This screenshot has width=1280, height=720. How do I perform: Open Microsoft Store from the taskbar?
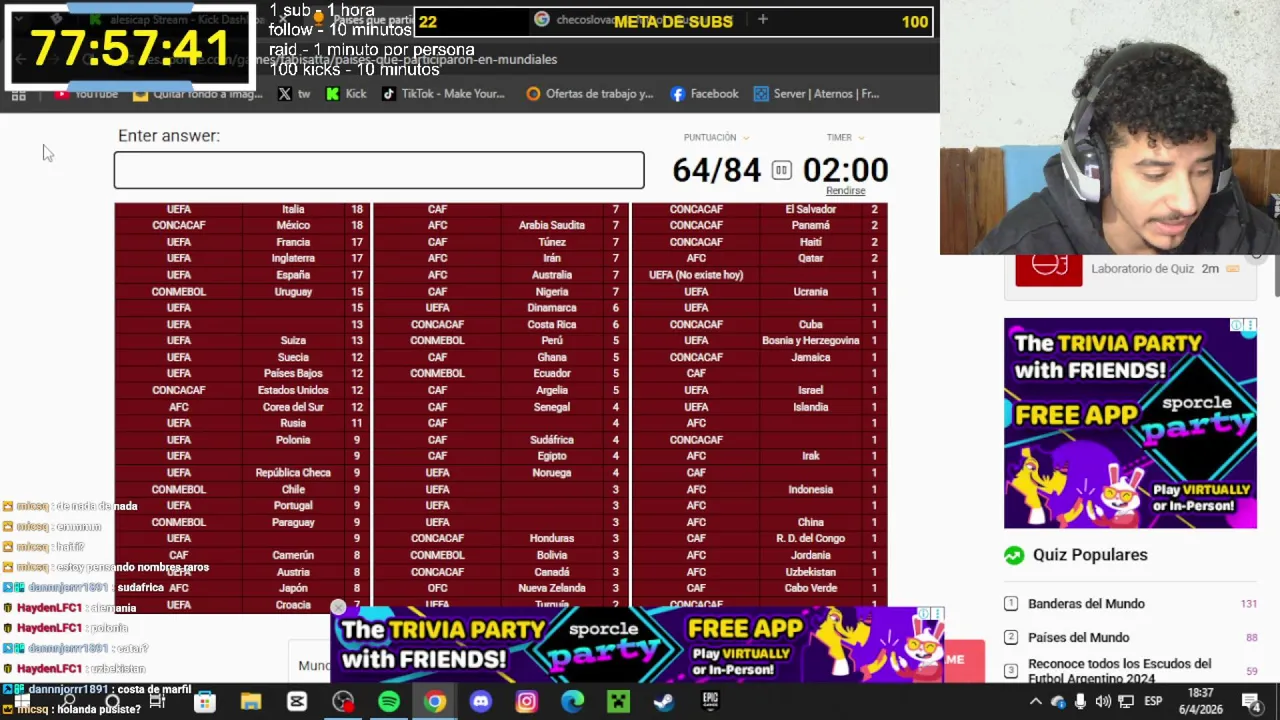pyautogui.click(x=204, y=702)
